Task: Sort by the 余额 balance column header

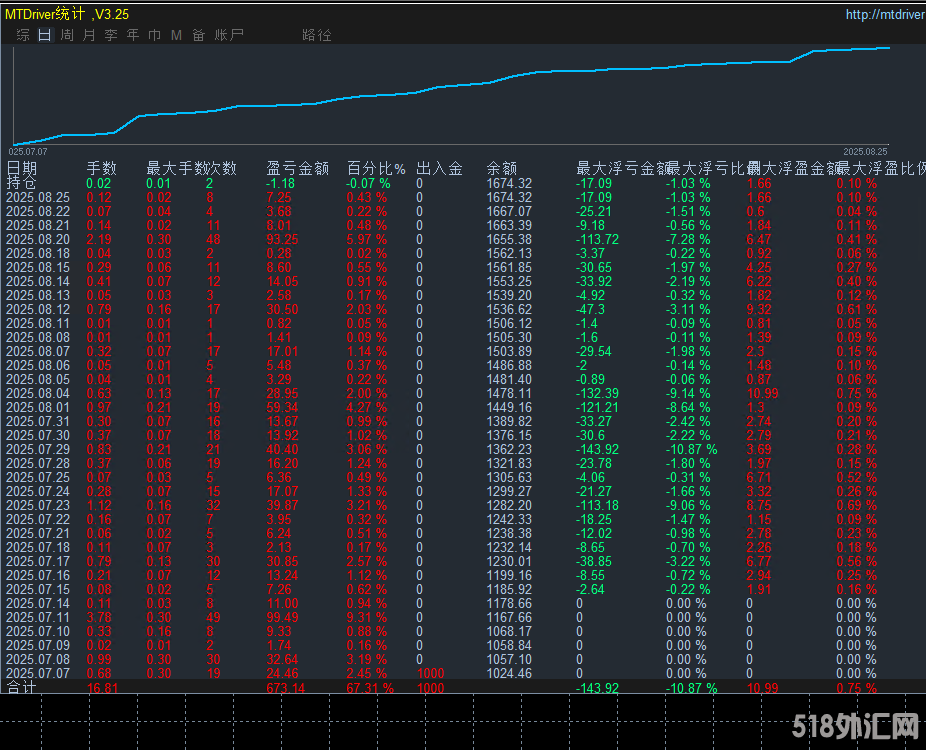Action: coord(501,168)
